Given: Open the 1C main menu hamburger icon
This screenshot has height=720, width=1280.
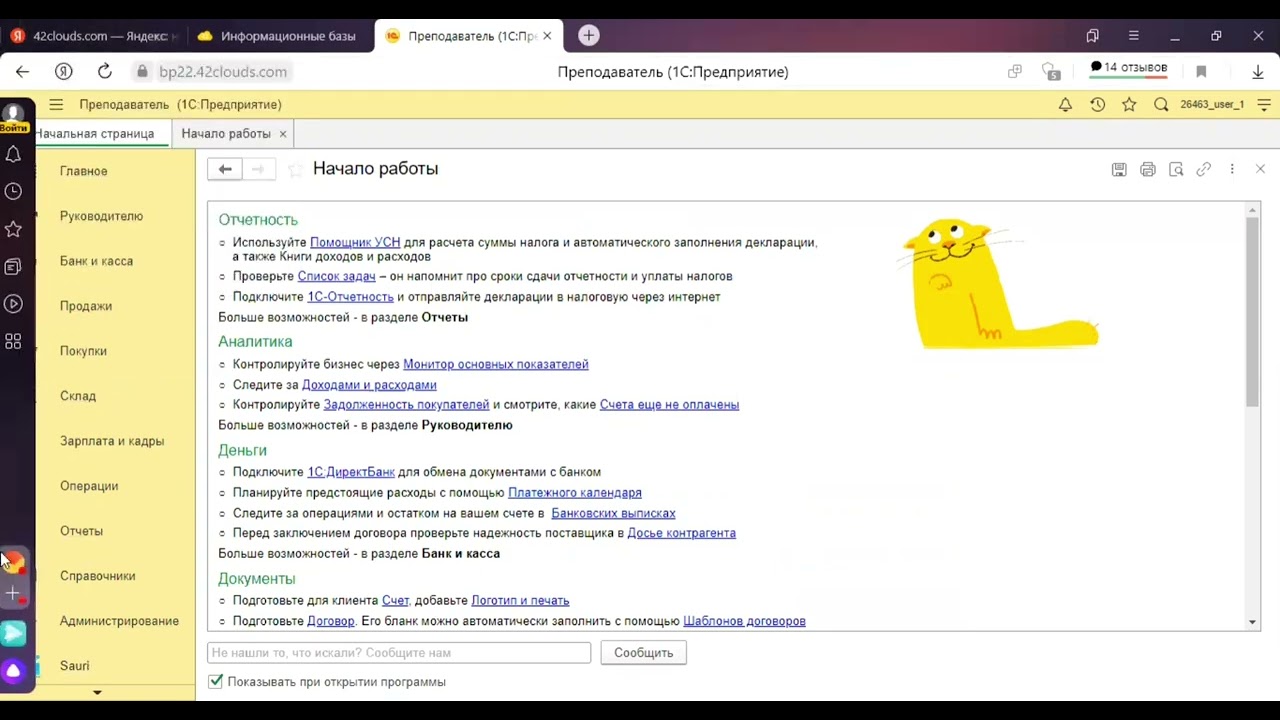Looking at the screenshot, I should coord(56,104).
